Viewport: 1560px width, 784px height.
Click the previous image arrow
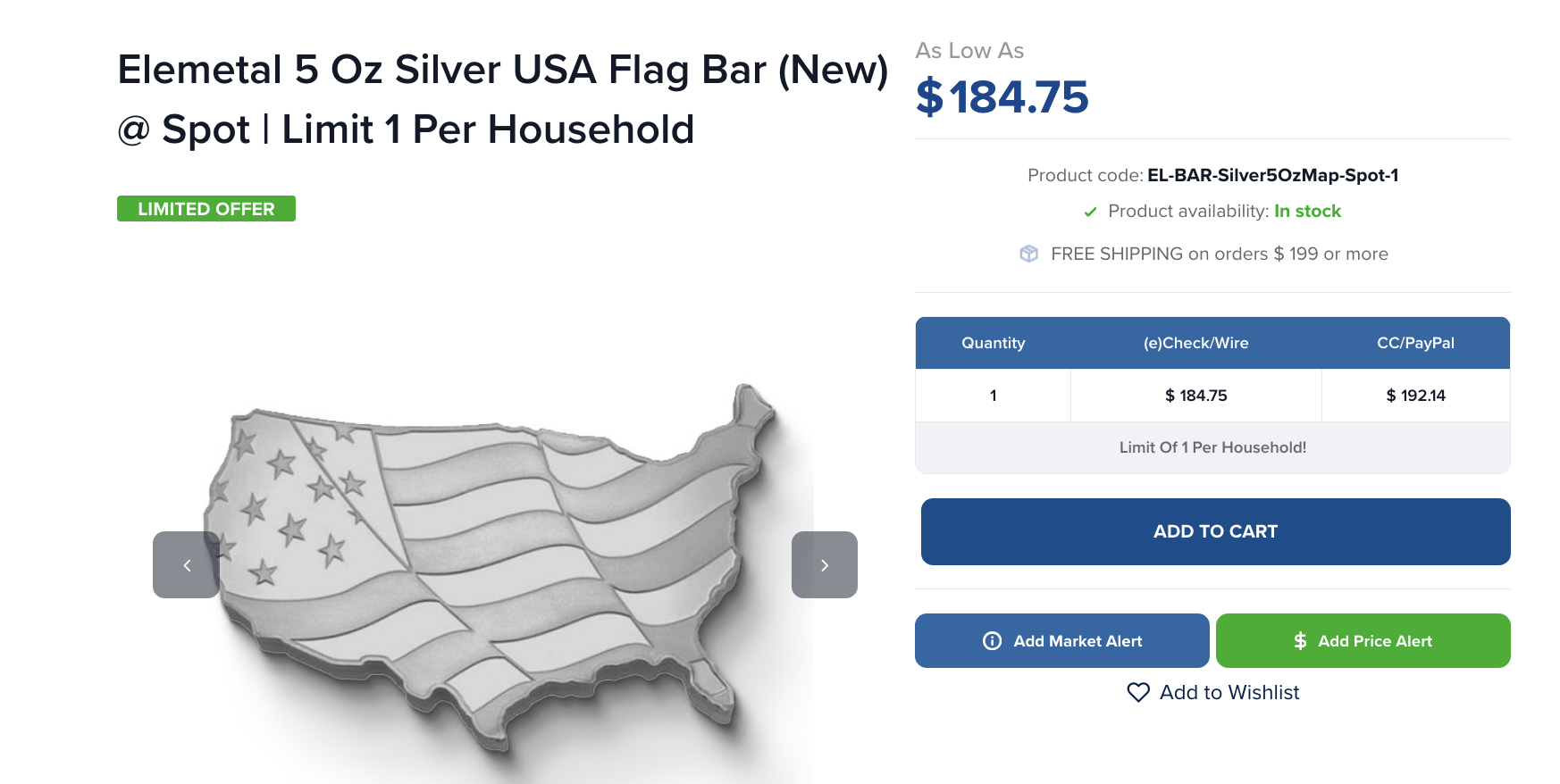(186, 564)
